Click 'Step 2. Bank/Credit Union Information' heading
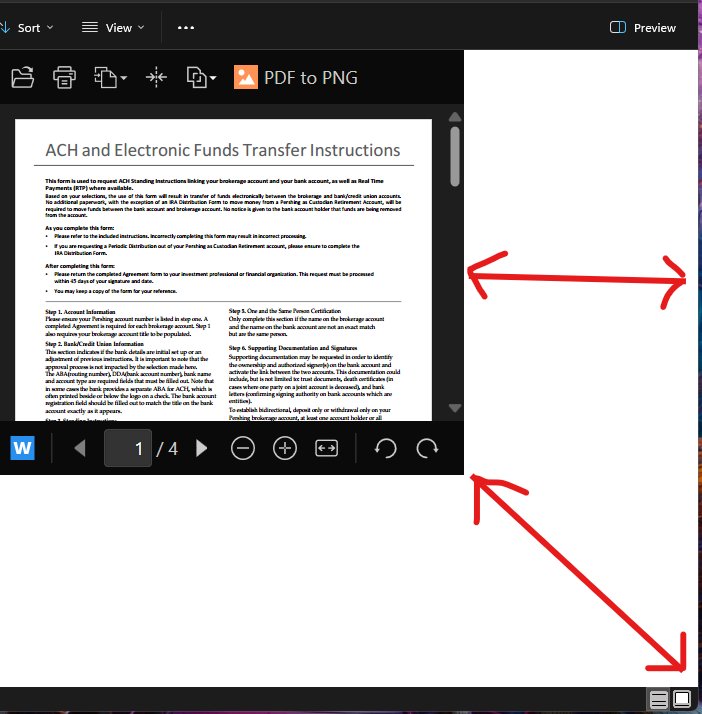Screen dimensions: 702x714 [x=94, y=344]
